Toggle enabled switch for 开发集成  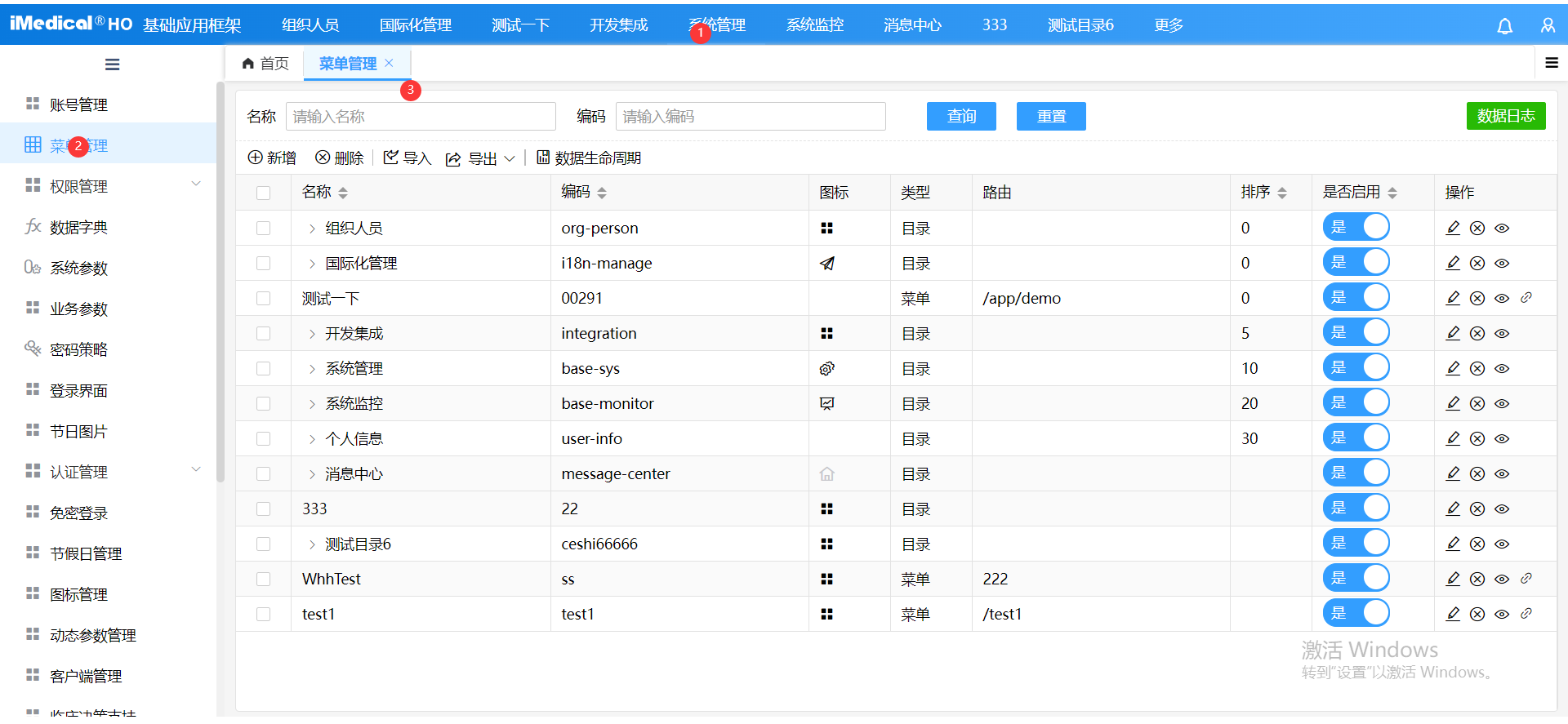tap(1356, 333)
